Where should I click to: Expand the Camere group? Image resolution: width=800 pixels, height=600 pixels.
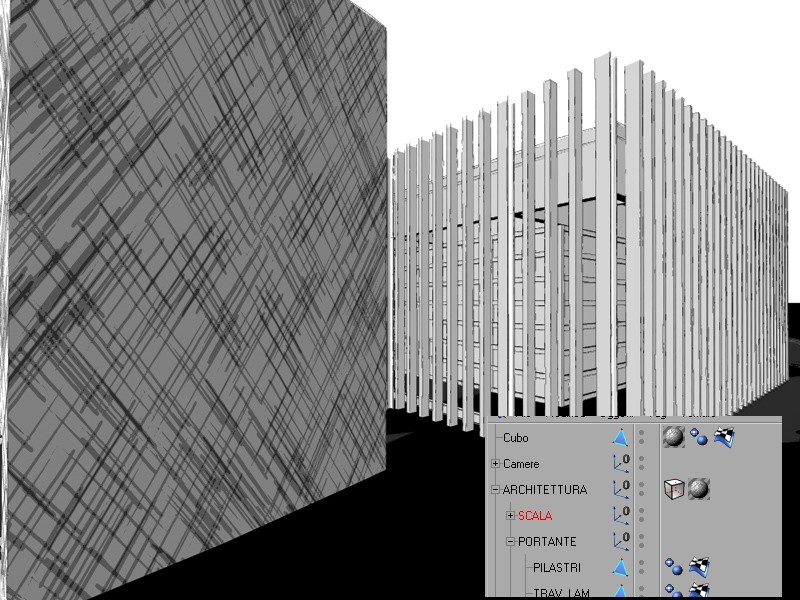495,464
